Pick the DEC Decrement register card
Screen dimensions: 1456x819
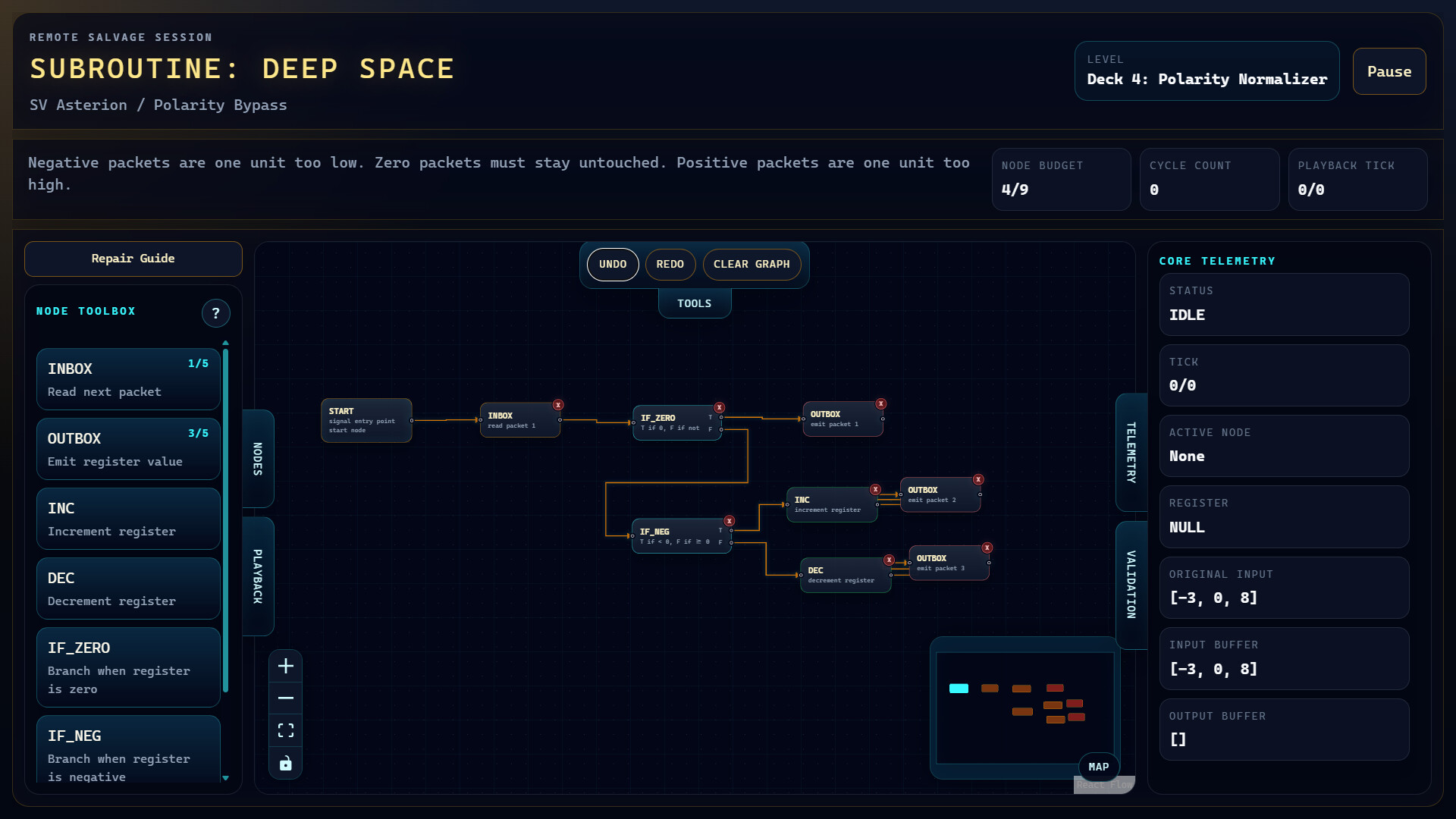(128, 588)
